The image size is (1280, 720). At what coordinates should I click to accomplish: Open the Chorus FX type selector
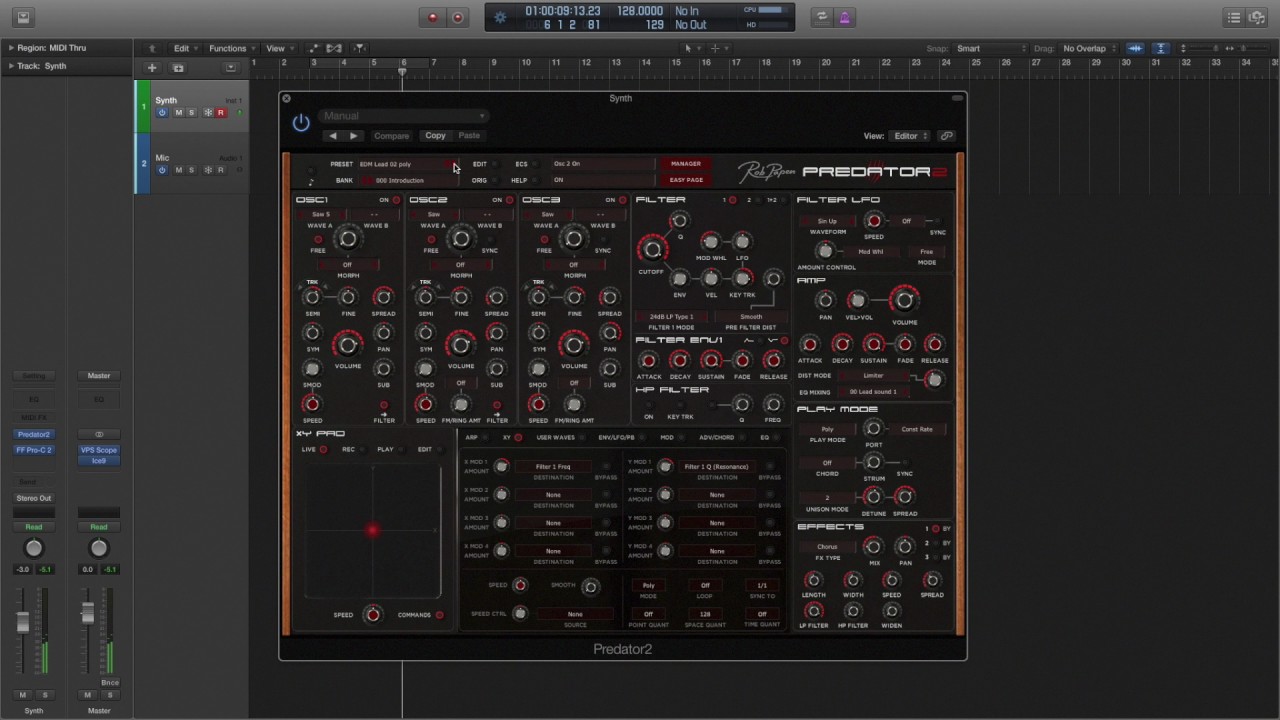click(x=827, y=547)
